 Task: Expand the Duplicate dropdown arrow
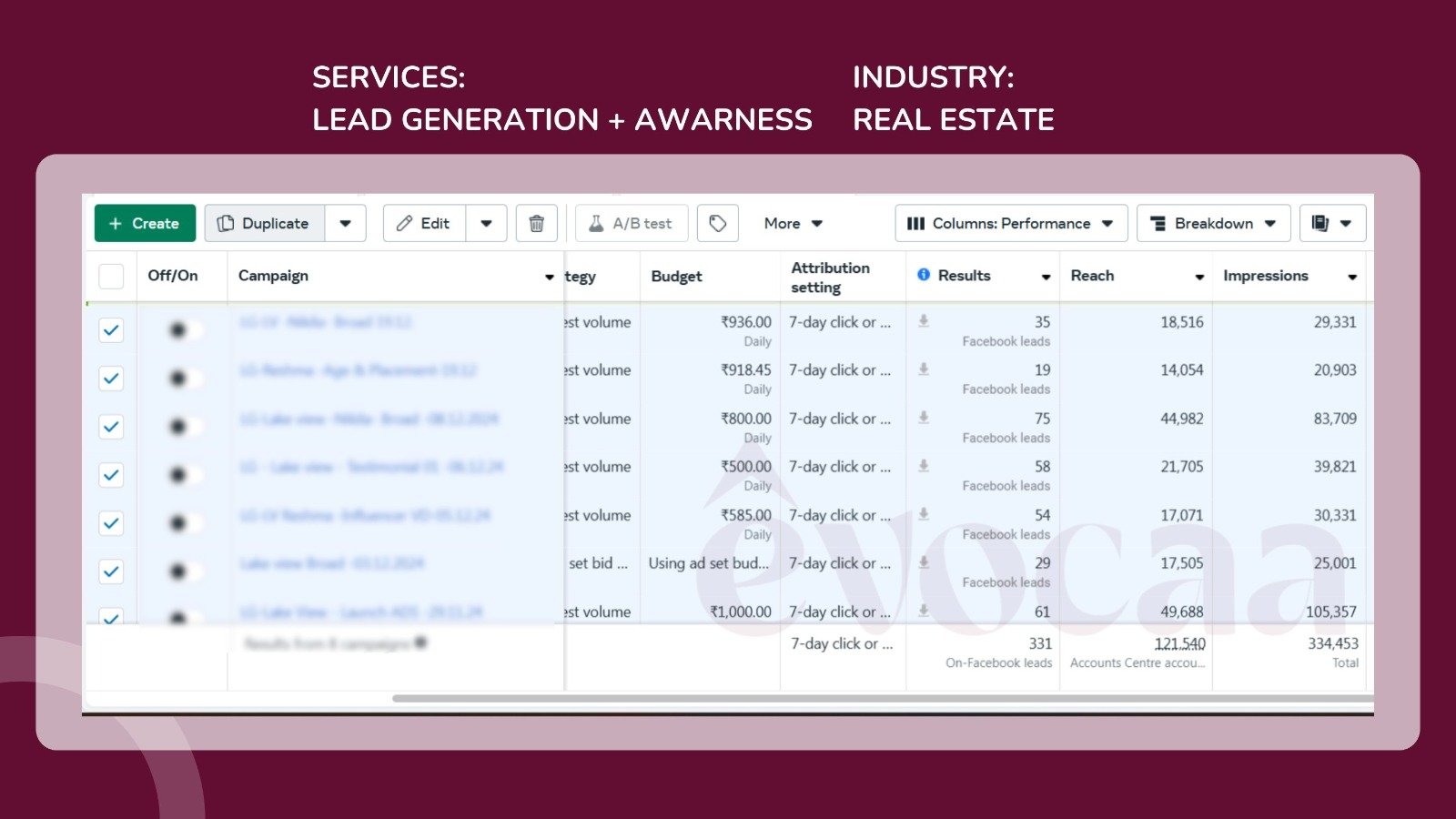tap(345, 224)
